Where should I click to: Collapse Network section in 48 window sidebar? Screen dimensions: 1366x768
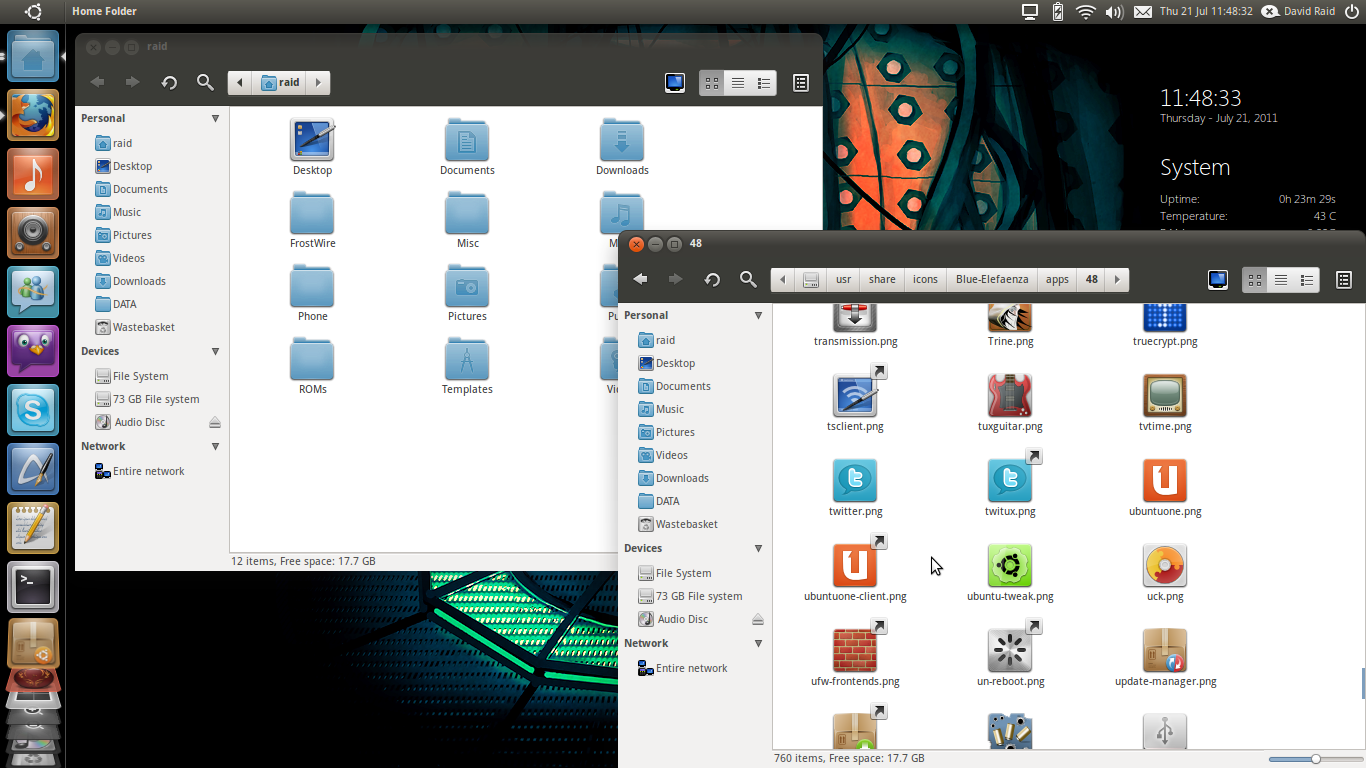pos(758,643)
